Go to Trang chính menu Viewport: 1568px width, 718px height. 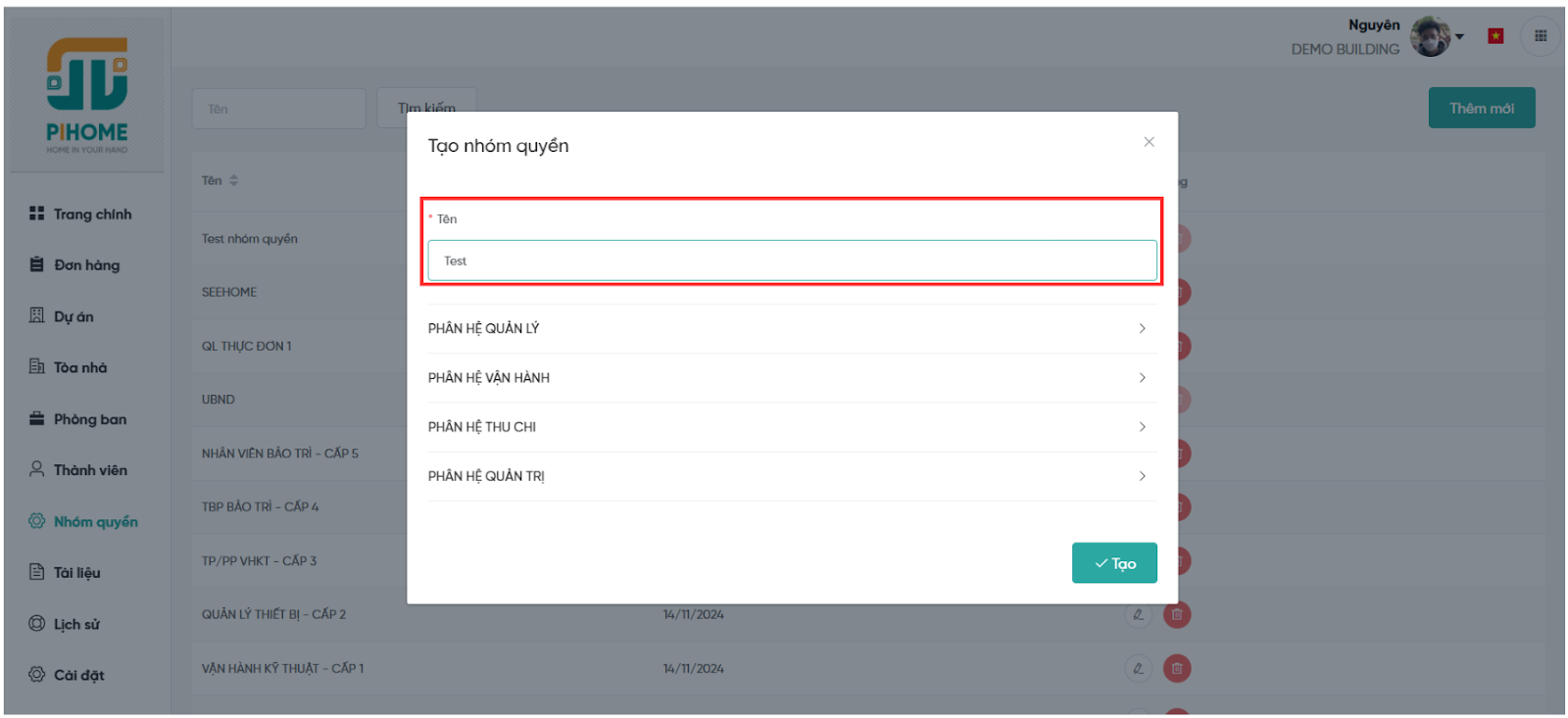(91, 214)
